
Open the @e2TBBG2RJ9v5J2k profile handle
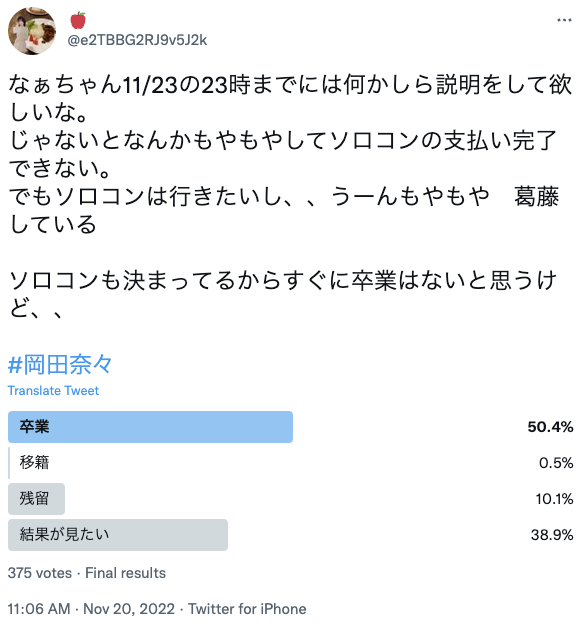pos(137,40)
